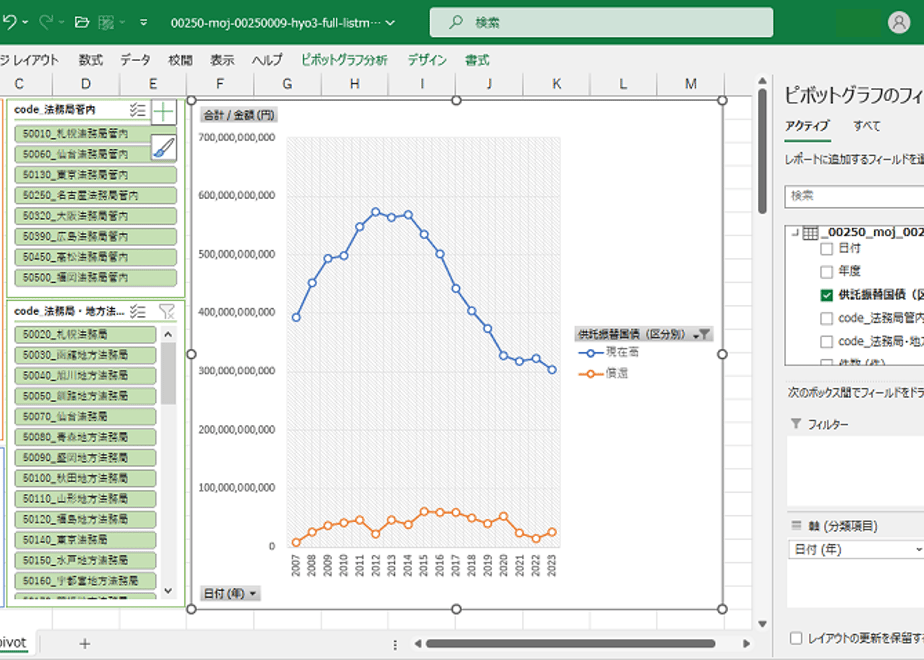This screenshot has height=660, width=924.
Task: Click the slicer list scroll-down arrow
Action: pos(169,590)
